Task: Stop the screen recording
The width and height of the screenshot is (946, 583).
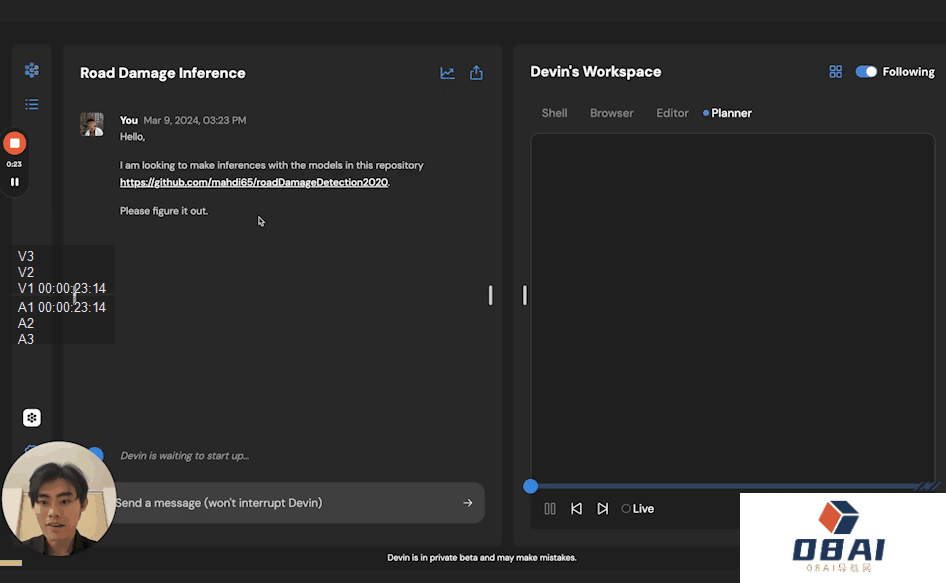Action: [x=14, y=143]
